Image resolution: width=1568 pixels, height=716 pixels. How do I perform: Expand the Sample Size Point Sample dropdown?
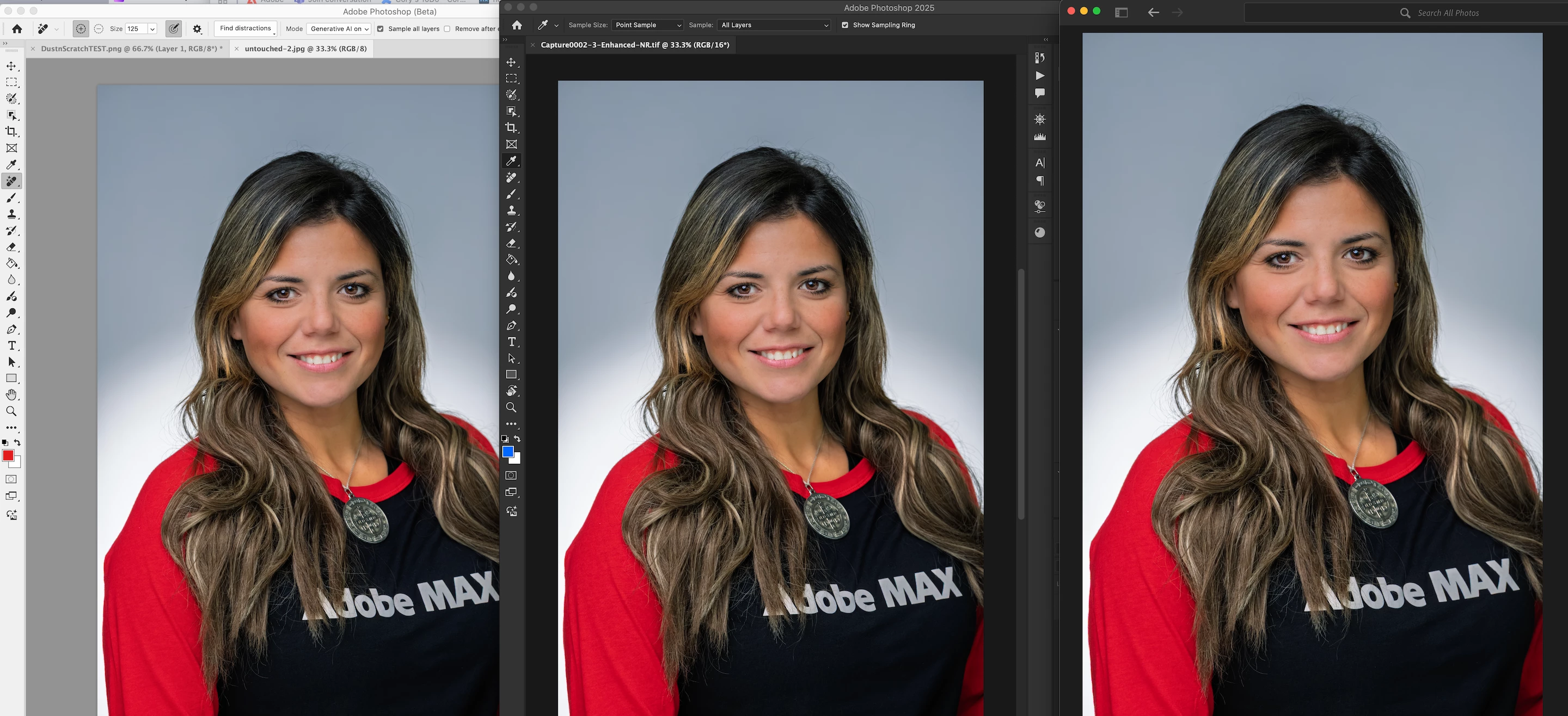coord(648,25)
